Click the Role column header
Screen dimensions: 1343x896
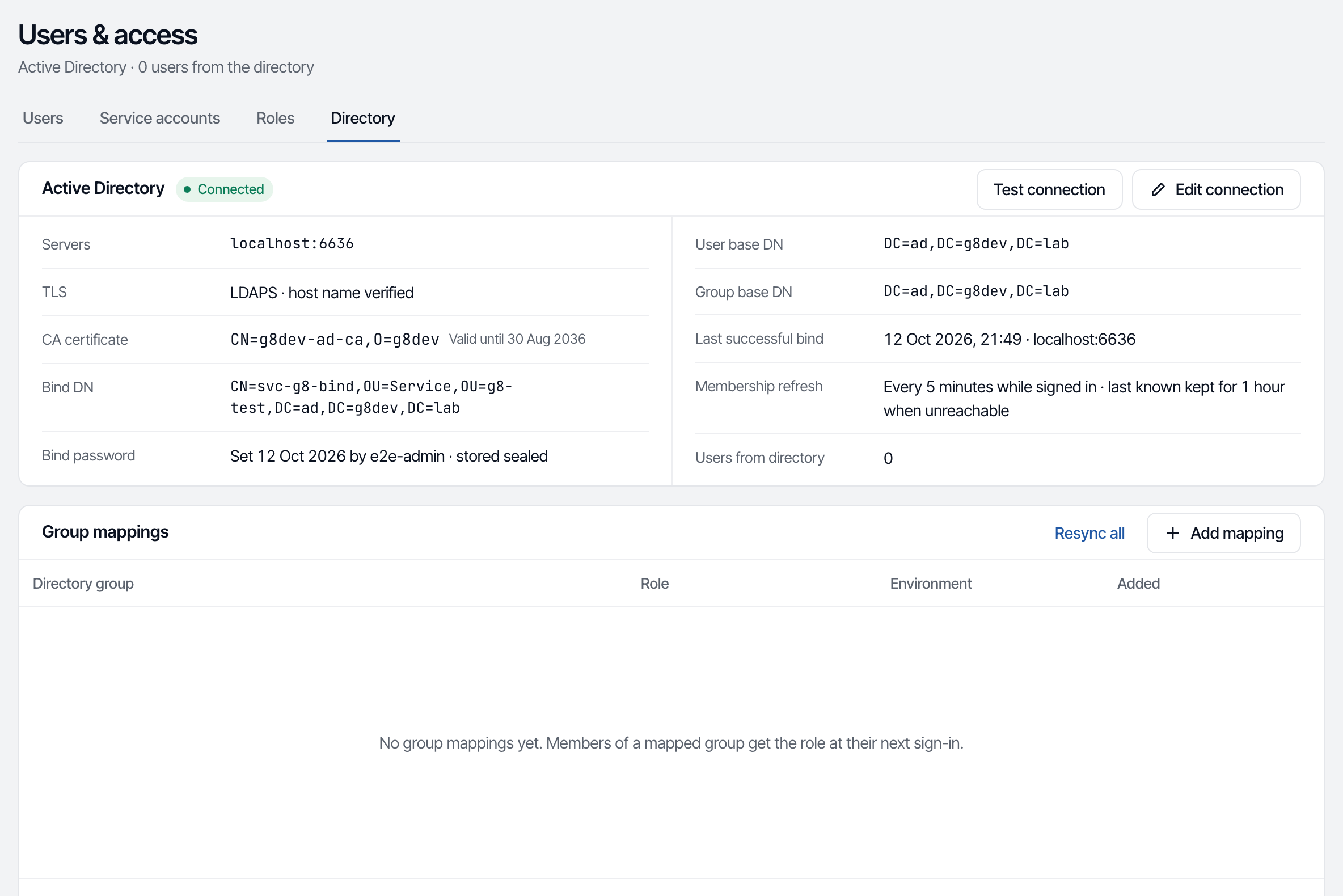[x=654, y=584]
